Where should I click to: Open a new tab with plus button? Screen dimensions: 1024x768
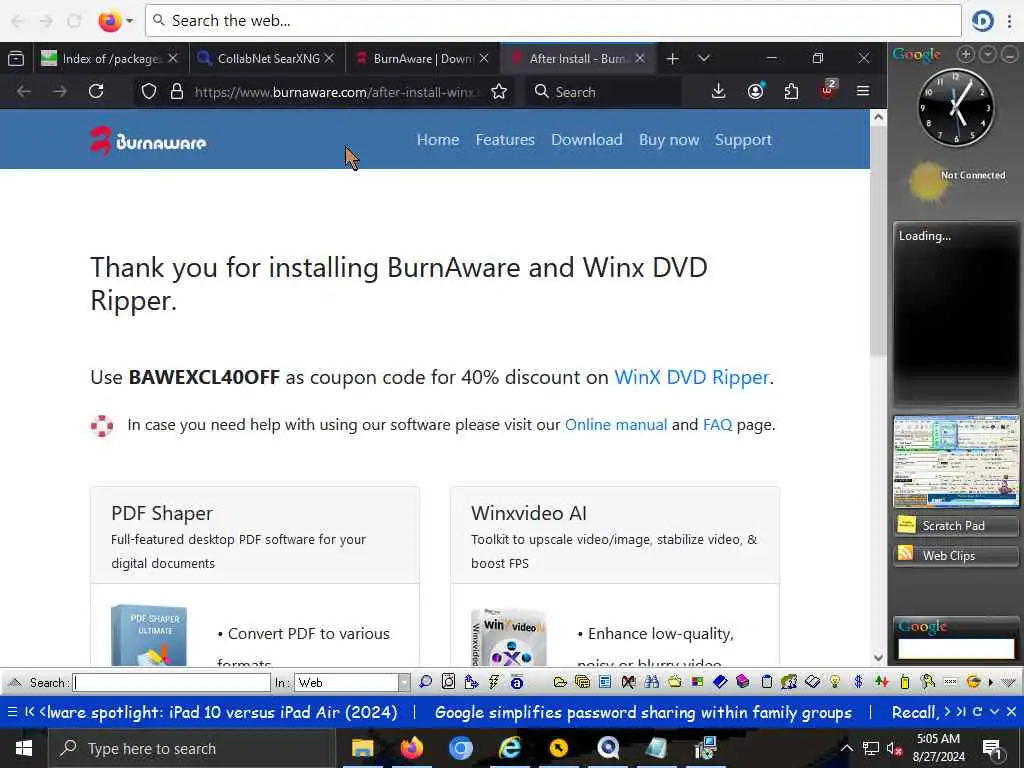[x=672, y=59]
